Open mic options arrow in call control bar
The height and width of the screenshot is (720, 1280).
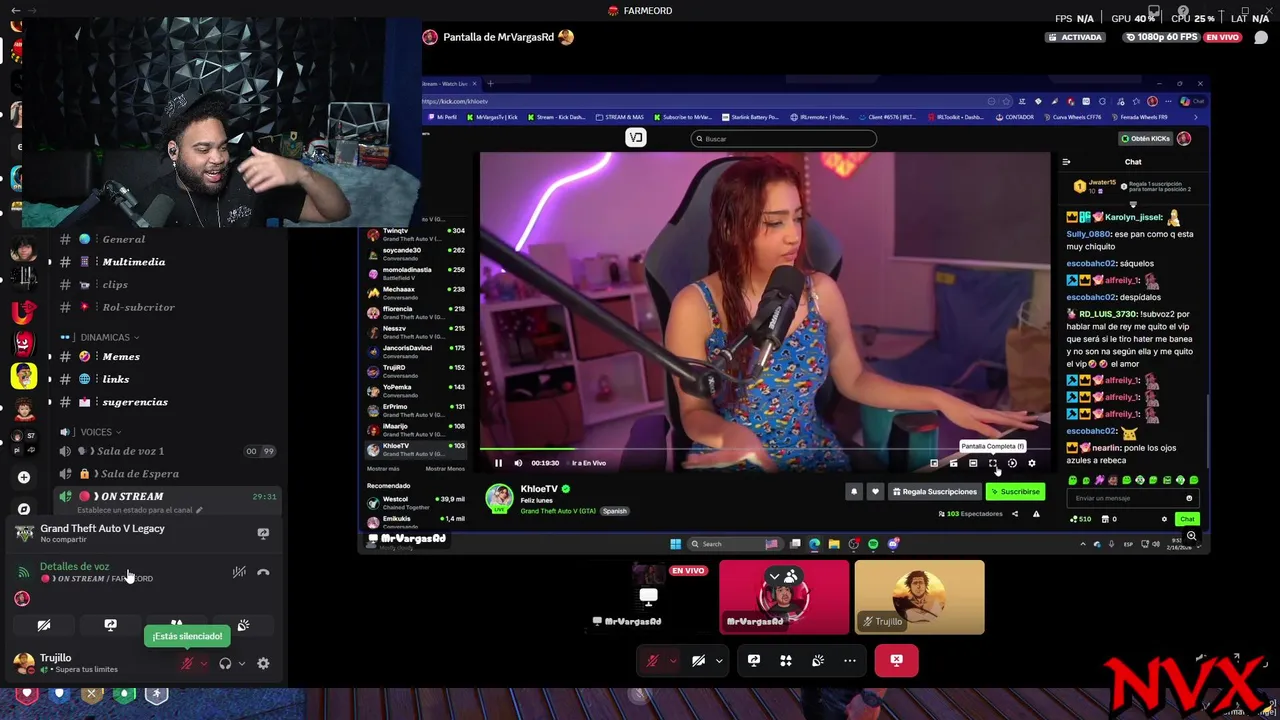673,660
